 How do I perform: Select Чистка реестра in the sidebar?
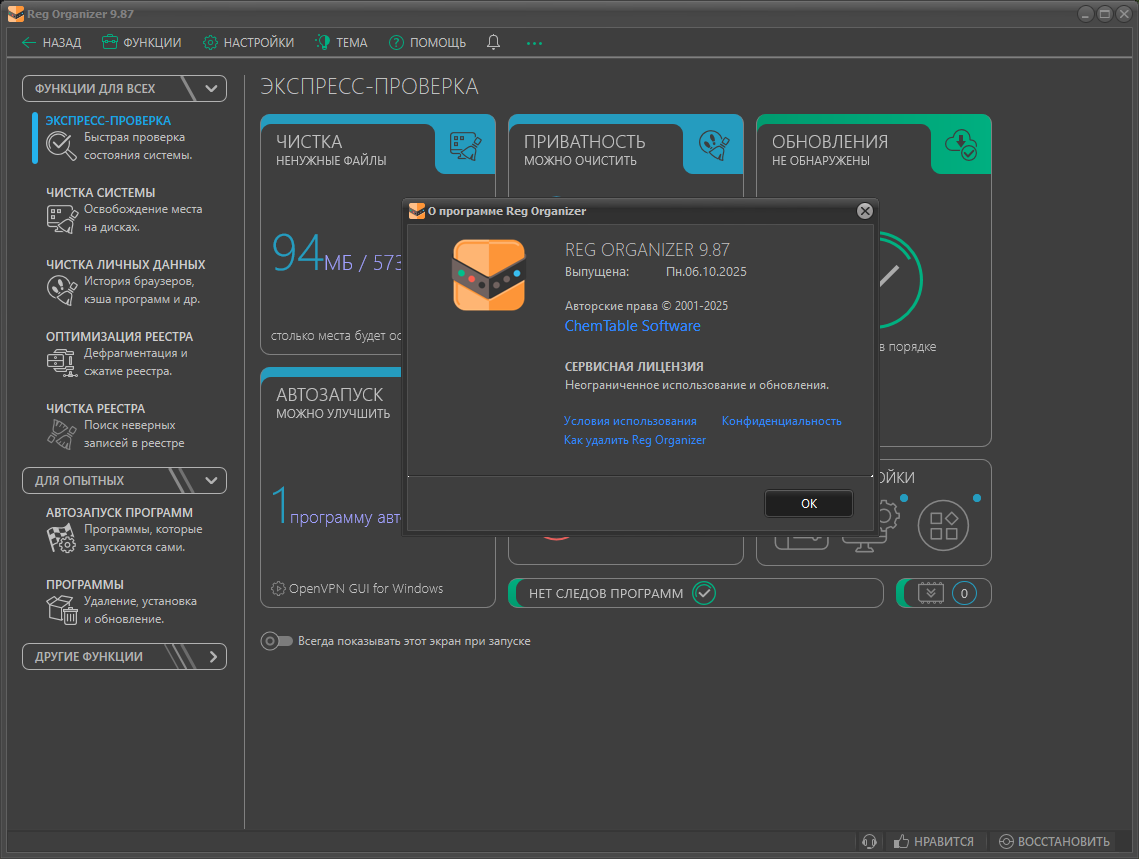95,408
